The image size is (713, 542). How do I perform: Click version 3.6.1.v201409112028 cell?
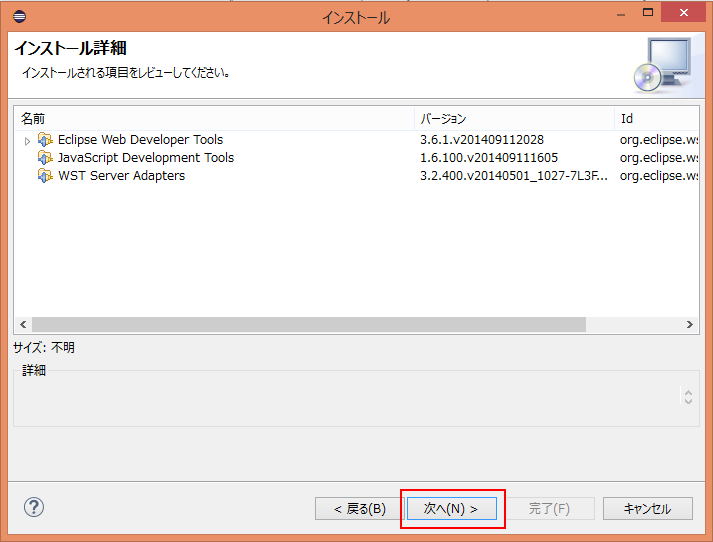pos(482,140)
